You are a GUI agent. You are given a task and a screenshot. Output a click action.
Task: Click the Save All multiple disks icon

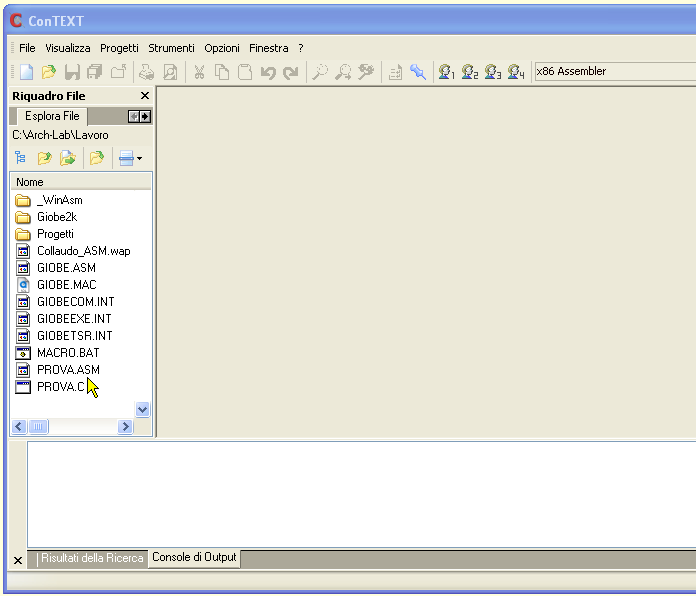95,72
